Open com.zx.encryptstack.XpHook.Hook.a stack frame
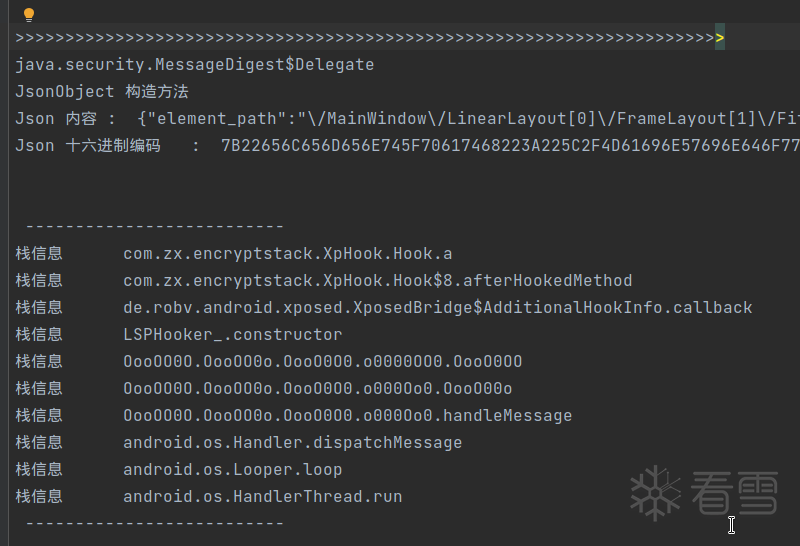Image resolution: width=800 pixels, height=546 pixels. pos(287,254)
